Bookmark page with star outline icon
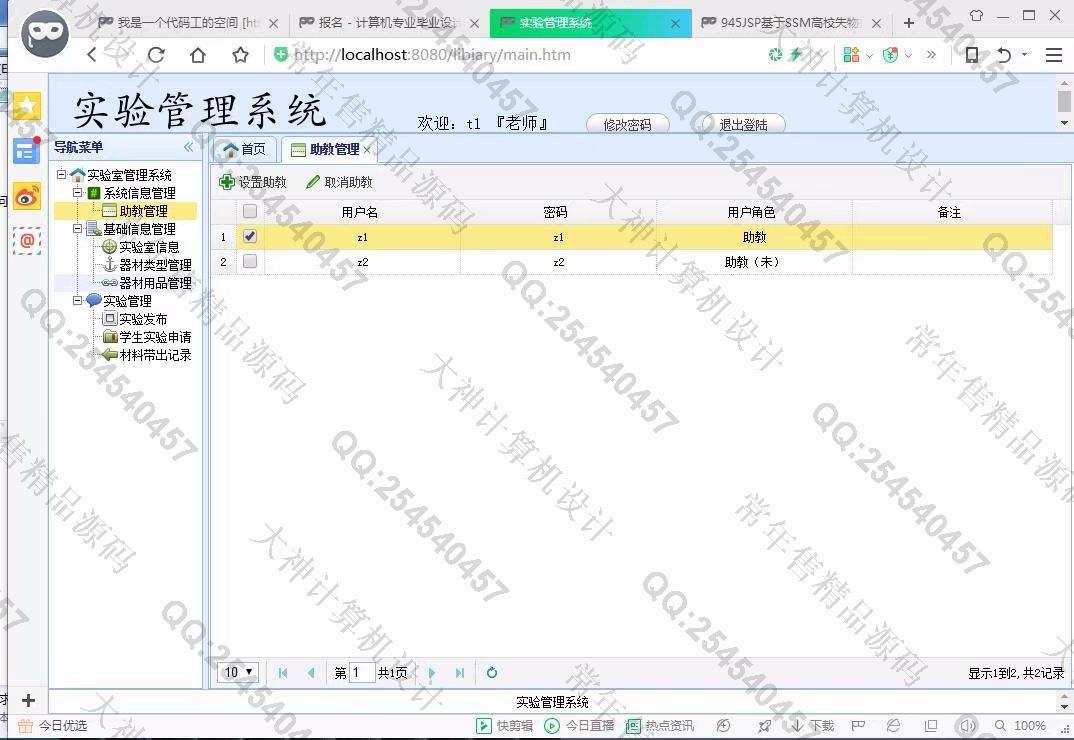Screen dimensions: 1074x740 (240, 55)
